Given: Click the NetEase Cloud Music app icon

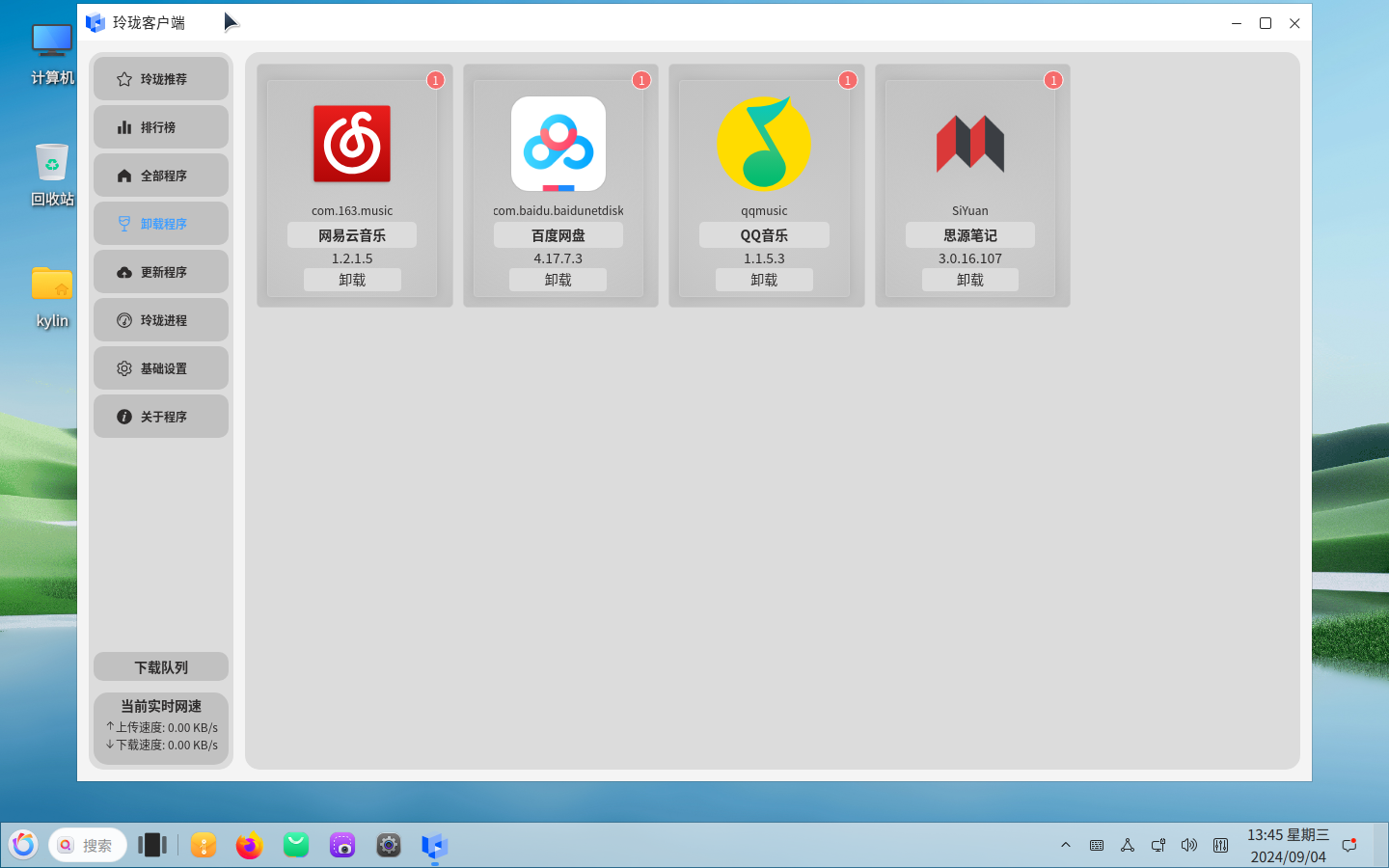Looking at the screenshot, I should (352, 144).
